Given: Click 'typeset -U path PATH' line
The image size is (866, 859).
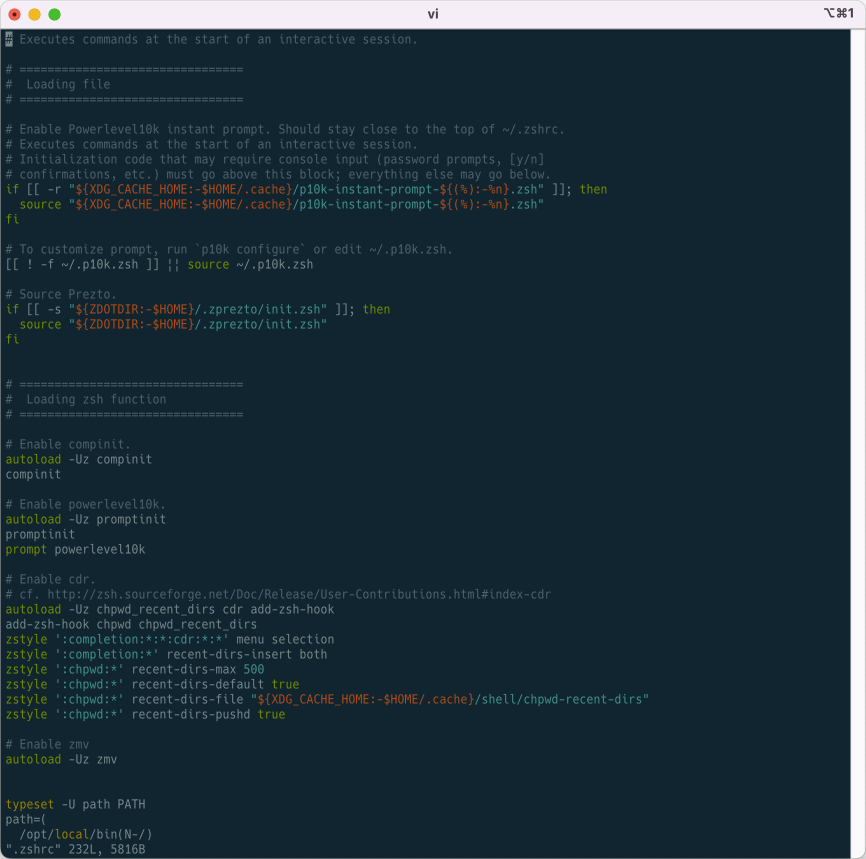Looking at the screenshot, I should pyautogui.click(x=75, y=804).
